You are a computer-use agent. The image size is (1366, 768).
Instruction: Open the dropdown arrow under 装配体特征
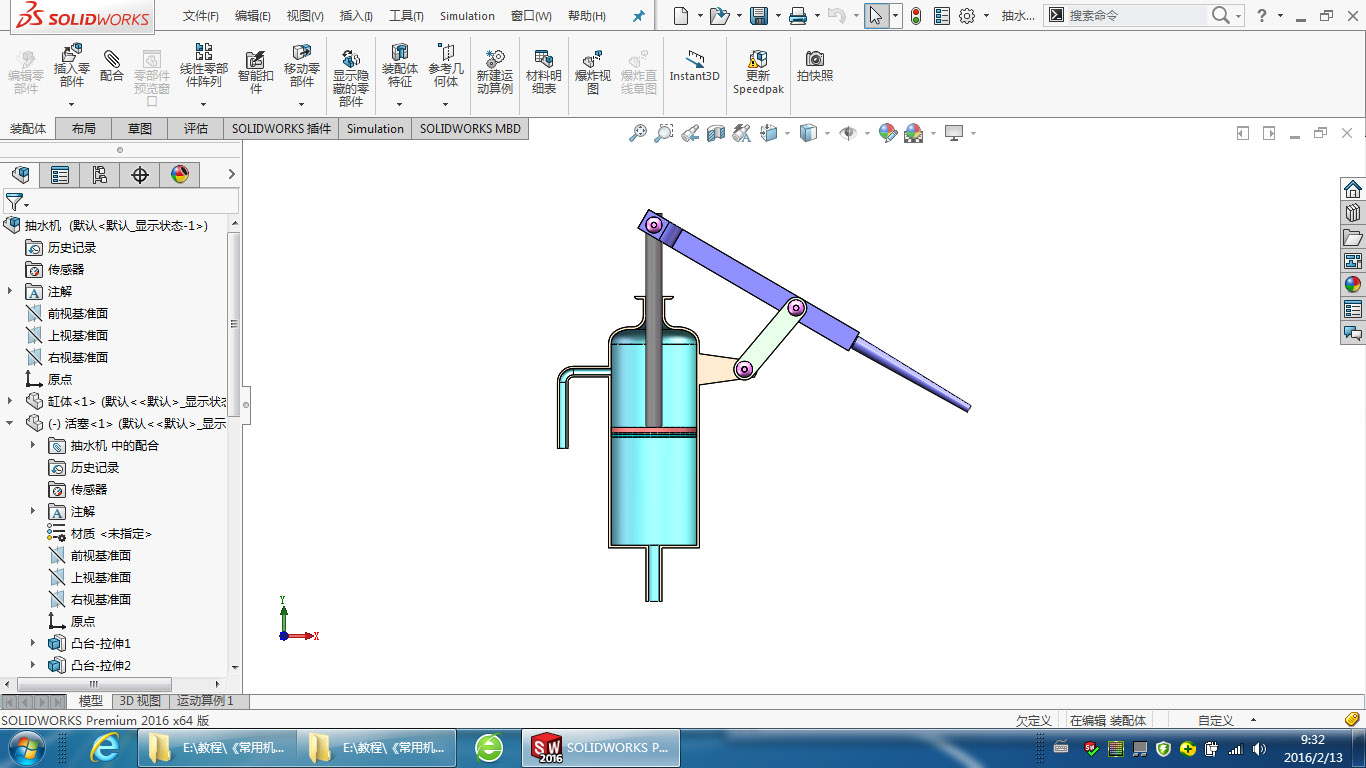pyautogui.click(x=400, y=104)
